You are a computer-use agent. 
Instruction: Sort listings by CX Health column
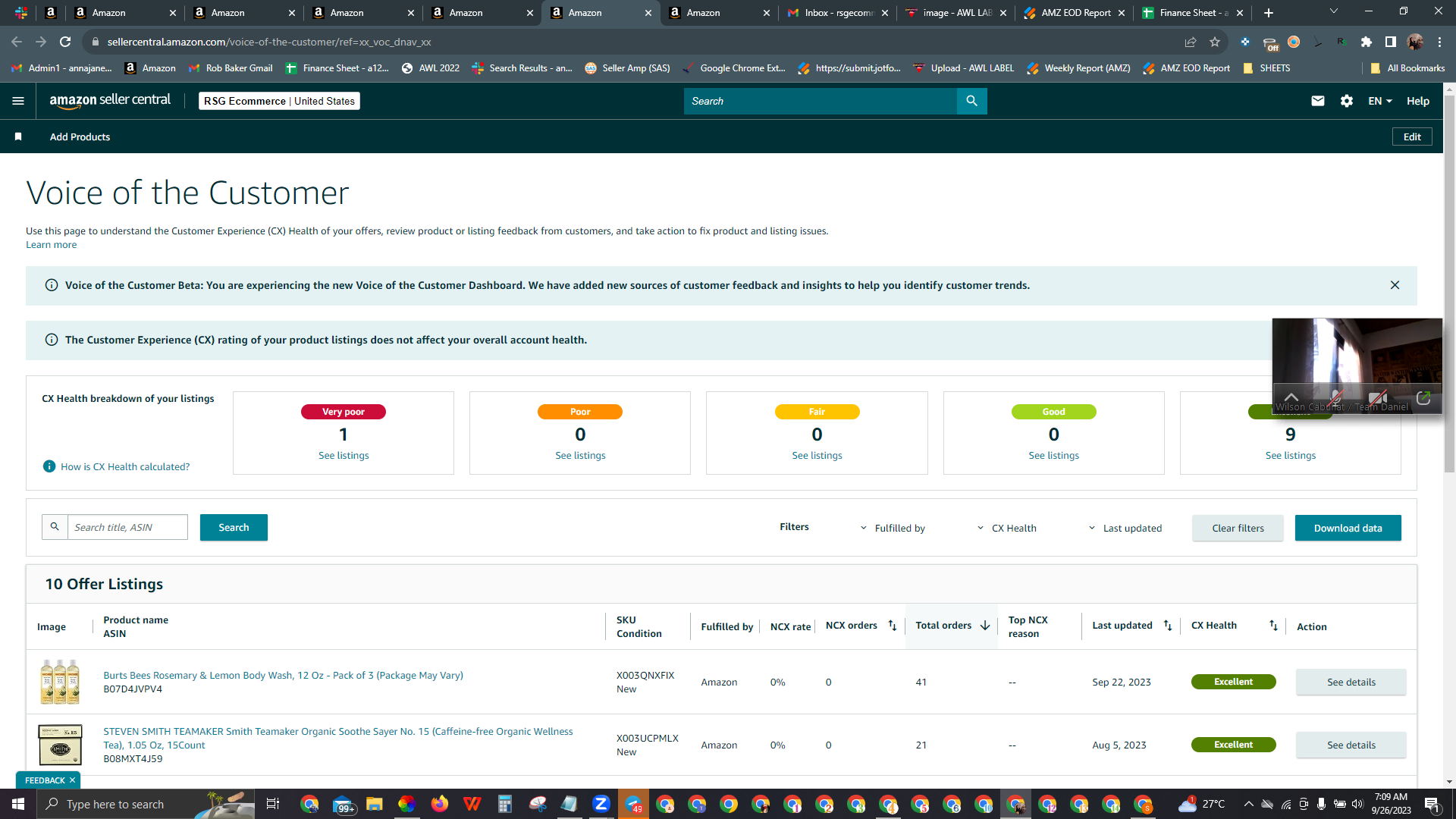[x=1273, y=626]
